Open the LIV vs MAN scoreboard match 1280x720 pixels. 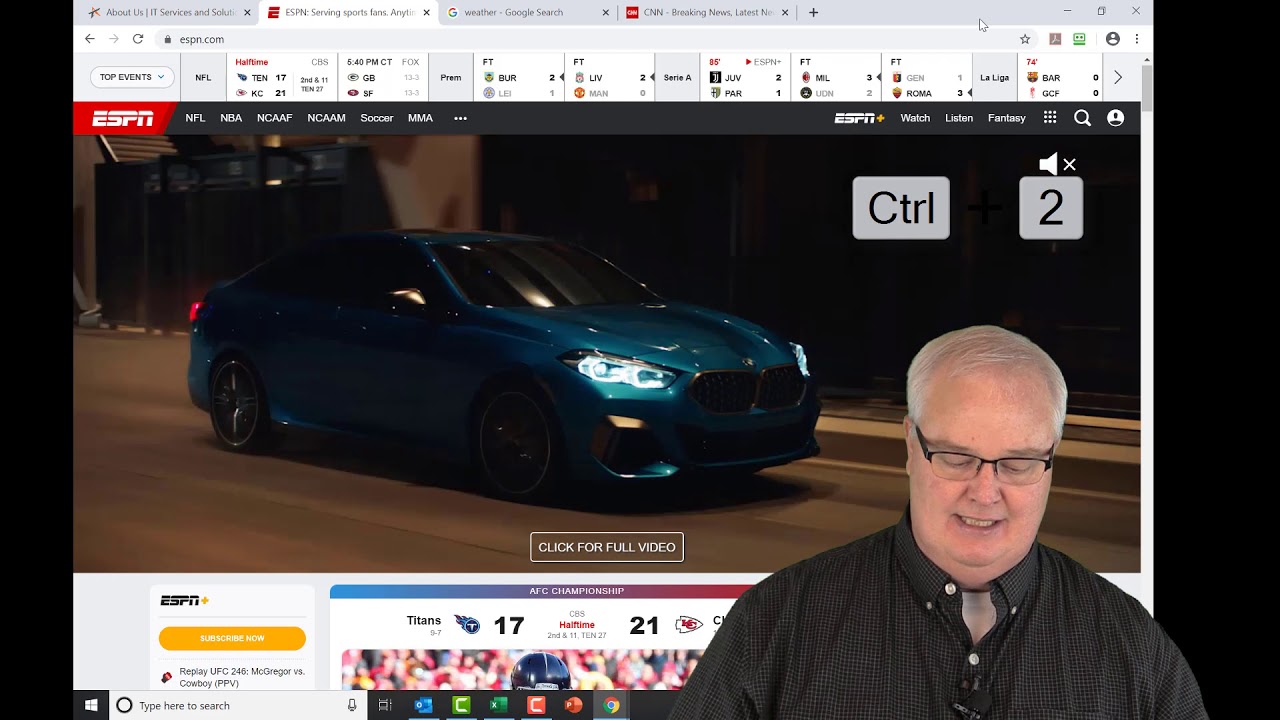click(x=610, y=77)
